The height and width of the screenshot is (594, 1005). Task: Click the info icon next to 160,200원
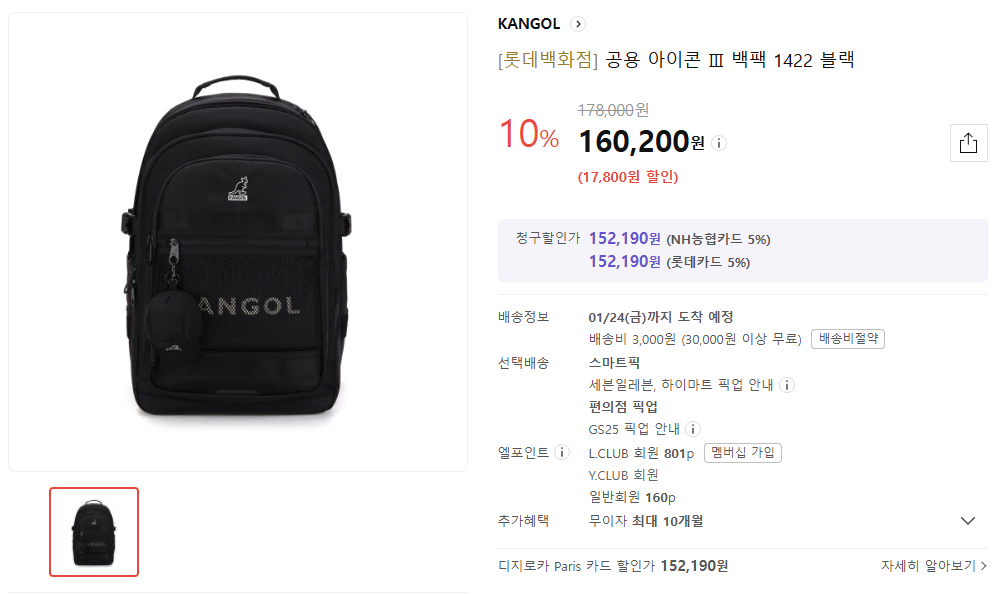719,144
